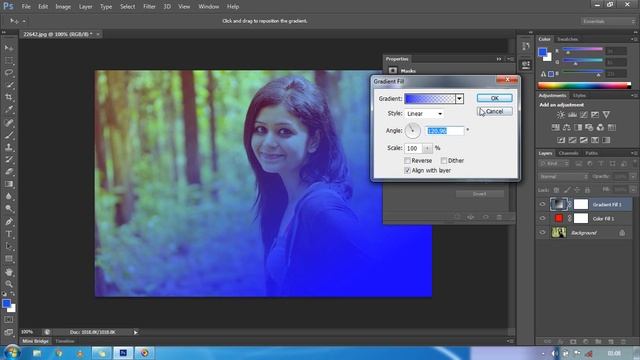Select the Move tool
Screen dimensions: 640x360
coord(9,48)
